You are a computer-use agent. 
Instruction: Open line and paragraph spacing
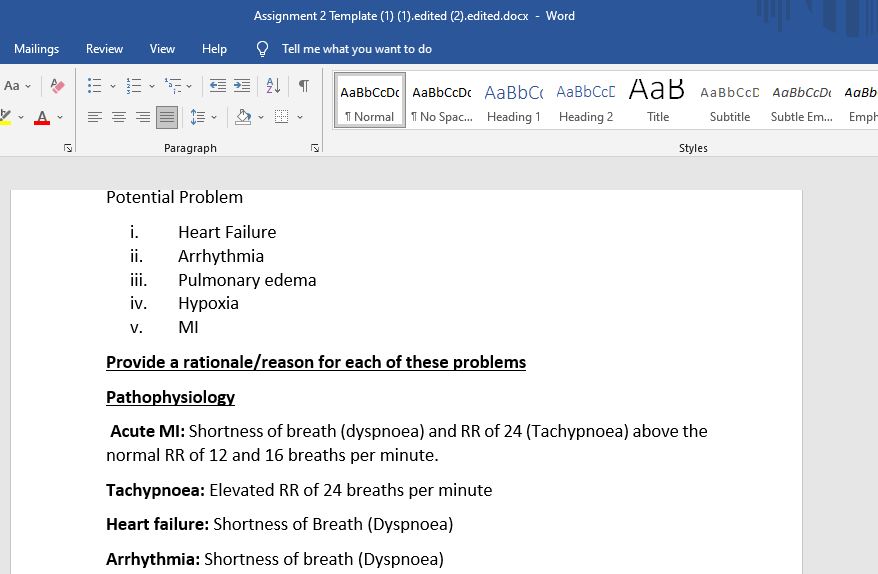[x=197, y=117]
